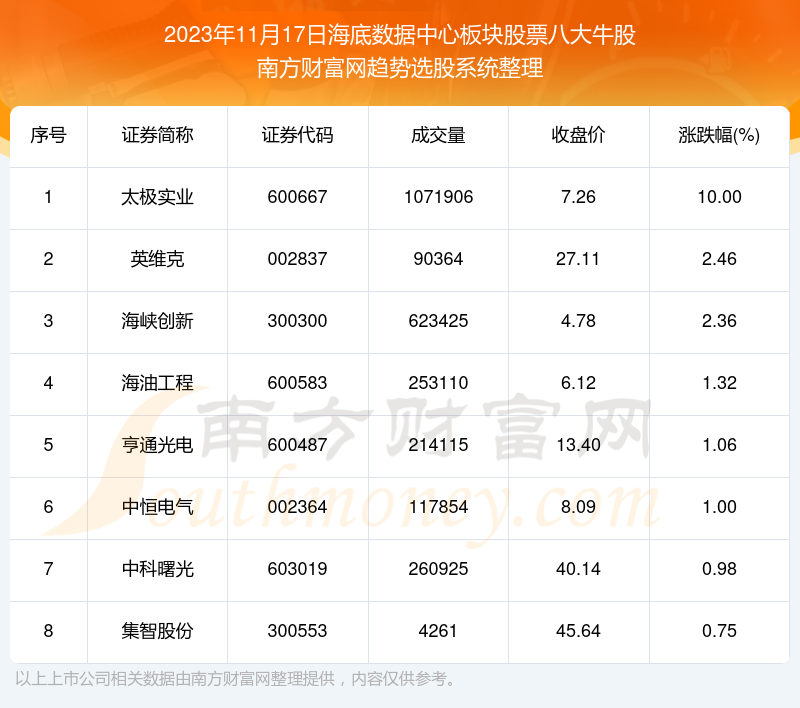Click the 序号 column header
Viewport: 800px width, 708px height.
pyautogui.click(x=48, y=136)
